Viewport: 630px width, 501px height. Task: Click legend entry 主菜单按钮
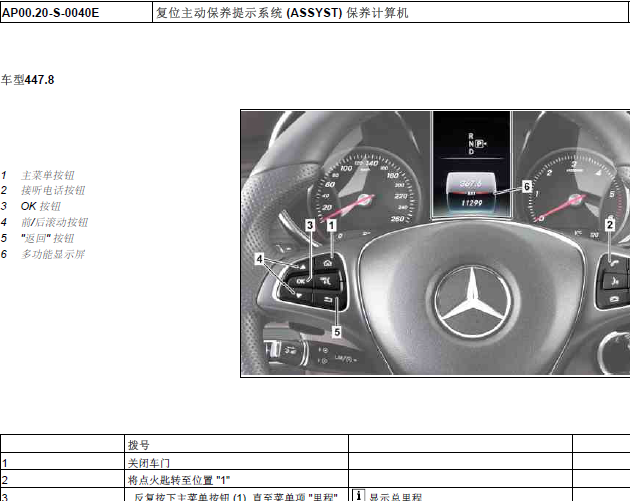point(47,175)
